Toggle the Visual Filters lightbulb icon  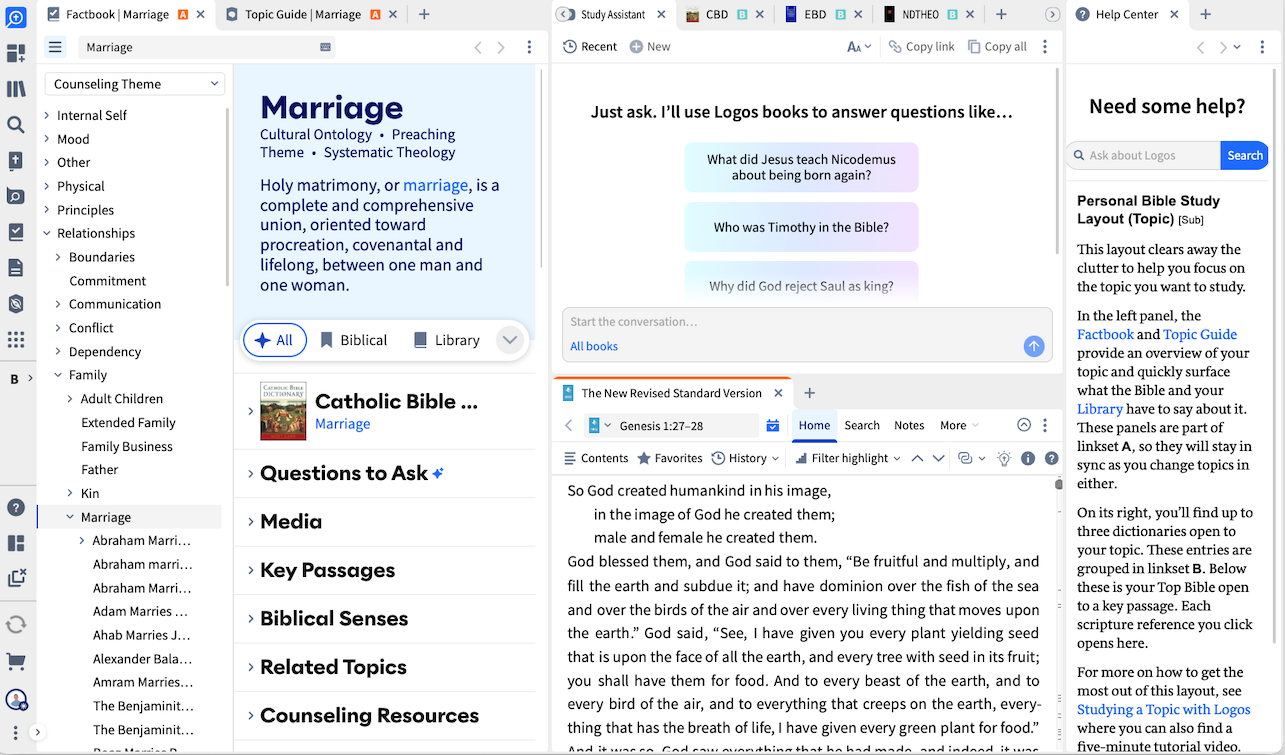(x=1004, y=458)
